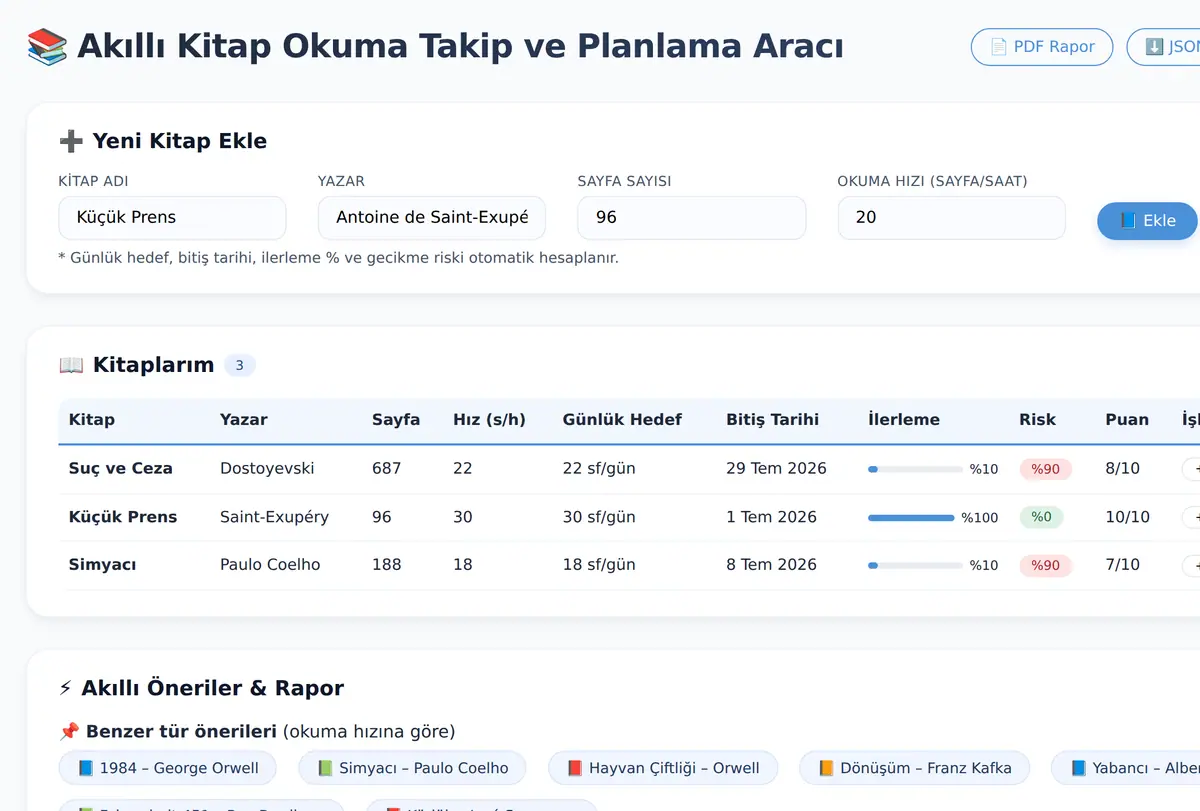Image resolution: width=1200 pixels, height=811 pixels.
Task: Choose the Hayvan Çiftliği – Orwell suggestion chip
Action: pos(663,768)
